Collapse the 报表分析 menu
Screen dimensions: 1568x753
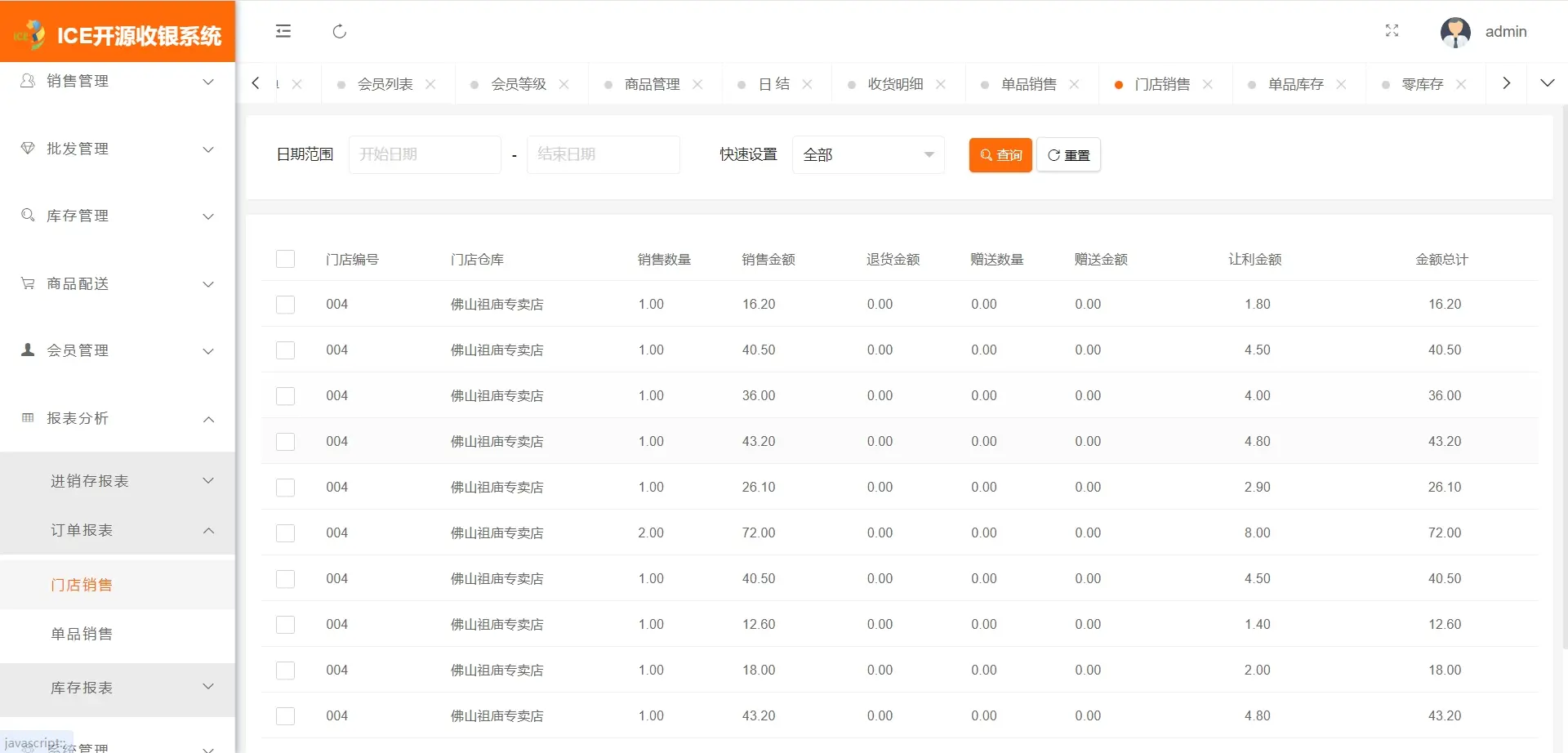click(x=208, y=419)
